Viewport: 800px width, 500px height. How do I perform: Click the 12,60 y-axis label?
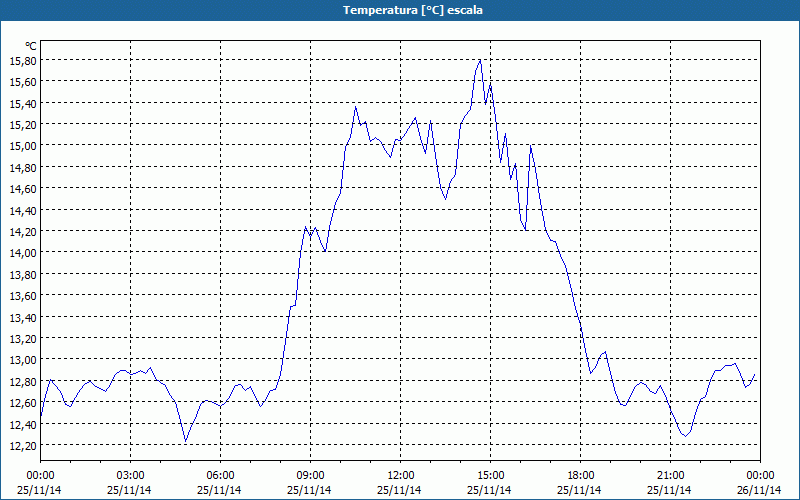(23, 403)
